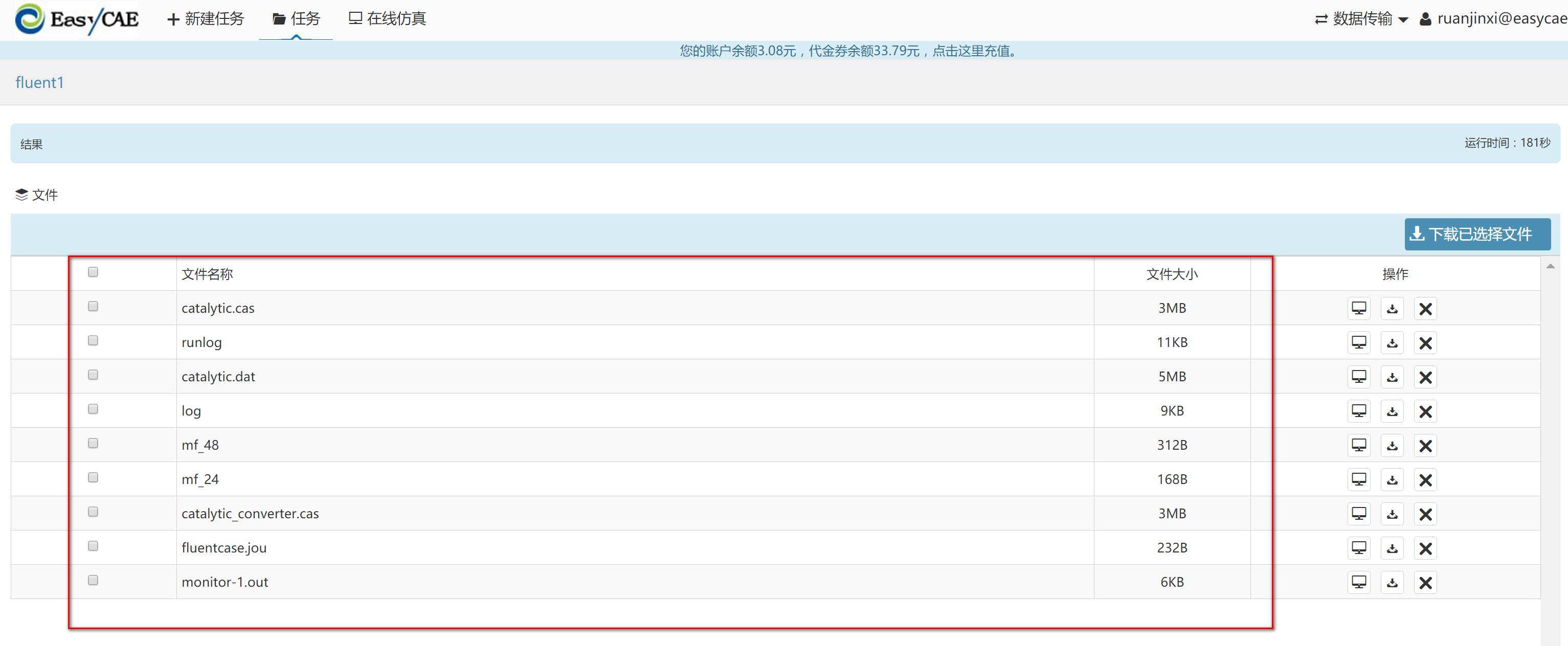Download the monitor-1.out file
The image size is (1568, 646).
tap(1392, 583)
